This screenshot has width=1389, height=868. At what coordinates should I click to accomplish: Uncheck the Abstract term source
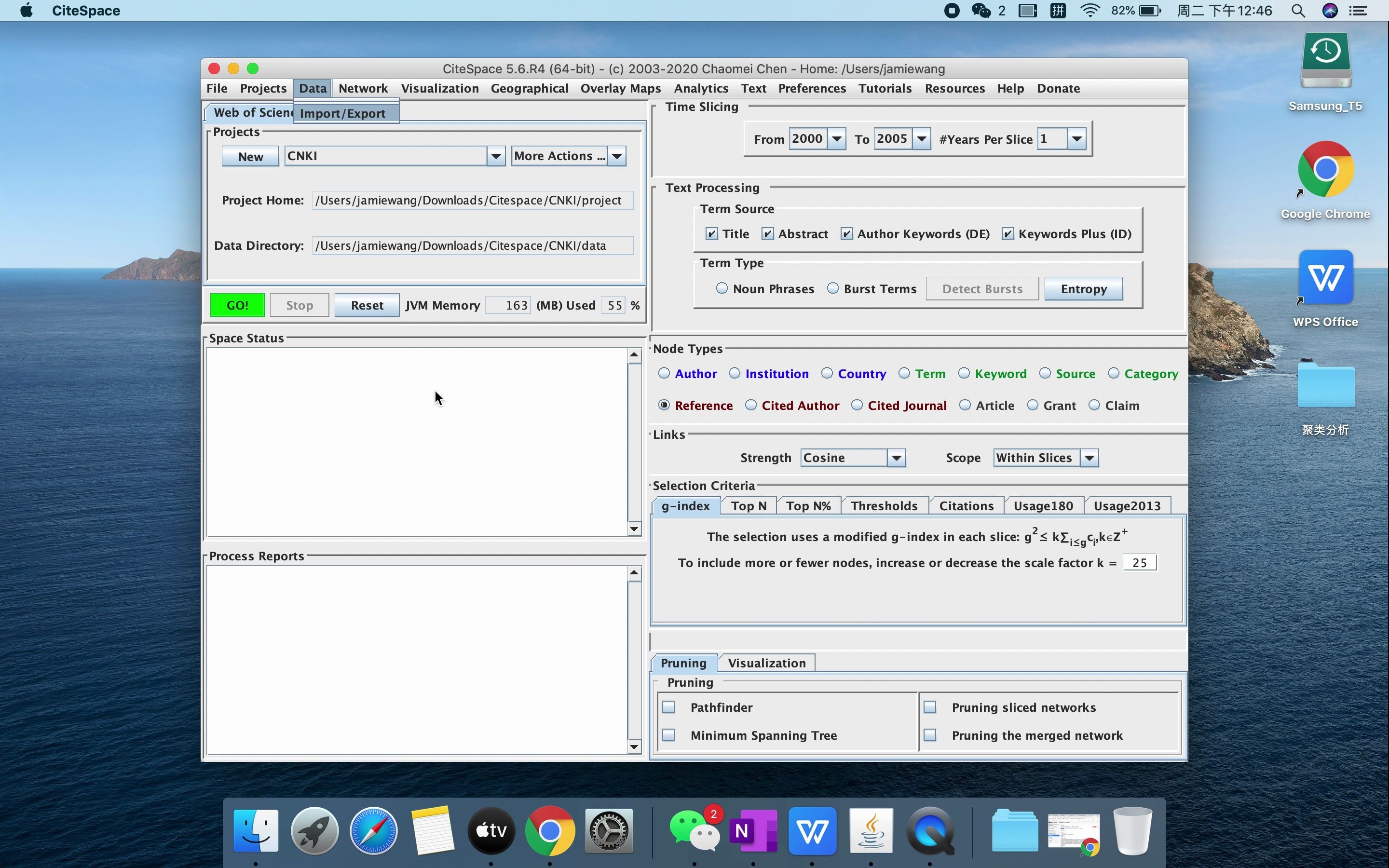tap(767, 234)
